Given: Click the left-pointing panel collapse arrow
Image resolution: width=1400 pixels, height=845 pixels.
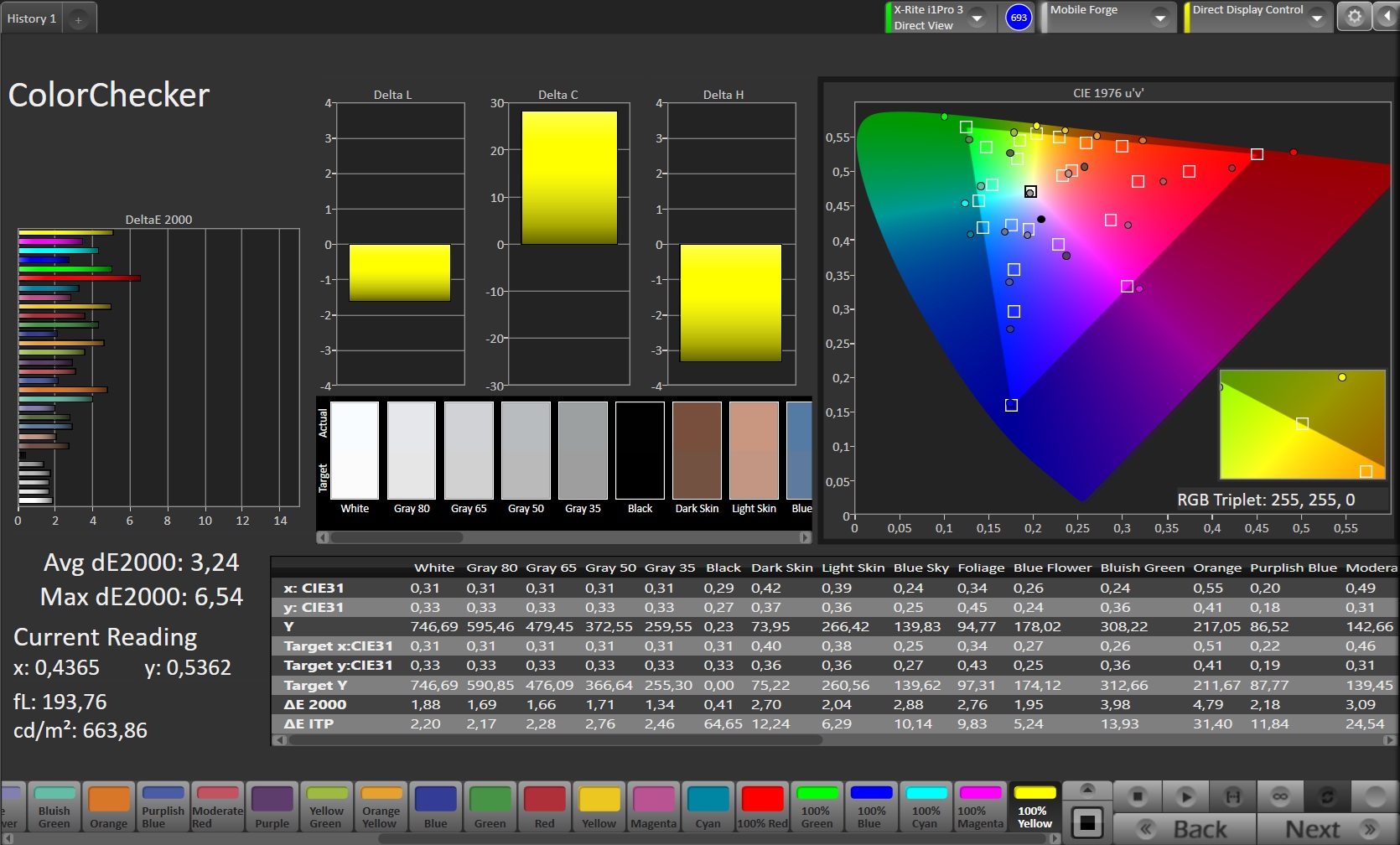Looking at the screenshot, I should [1387, 17].
